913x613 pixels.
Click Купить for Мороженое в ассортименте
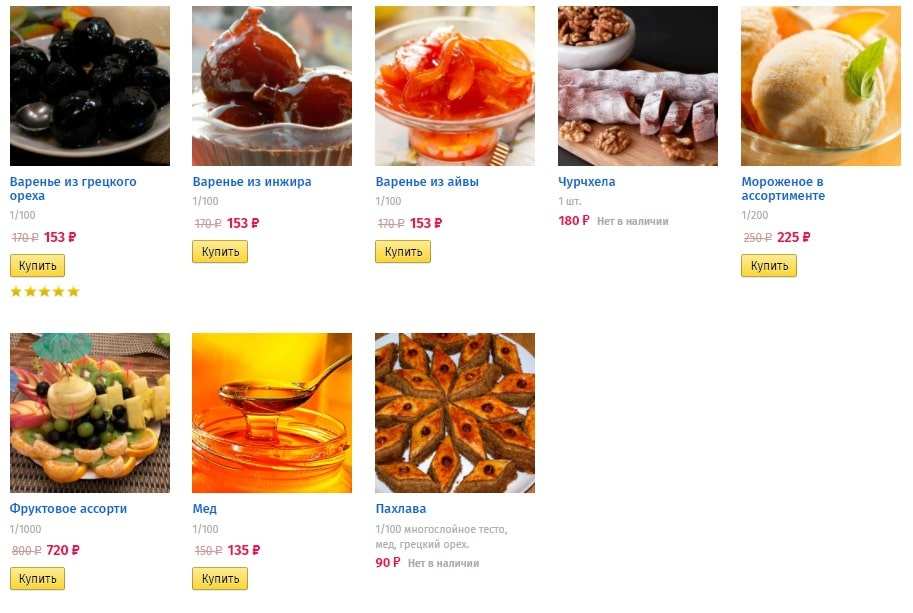click(769, 266)
